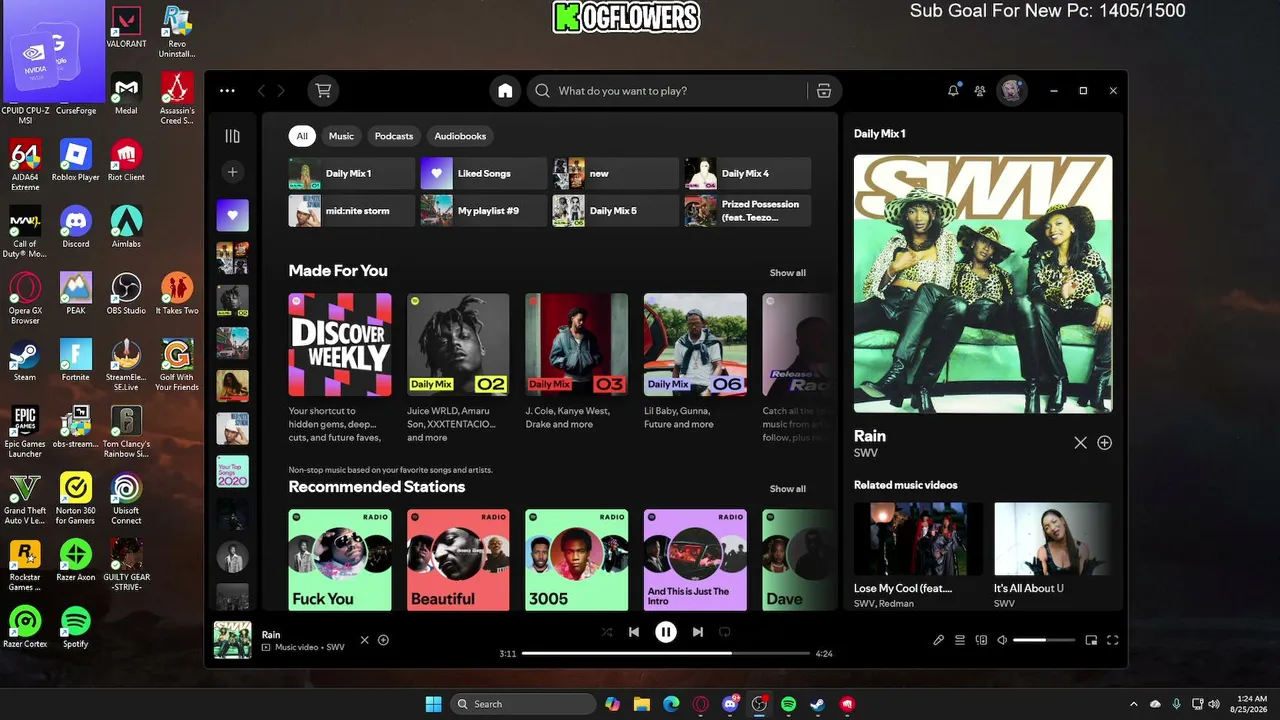Show Friend Activity using the people icon

coord(980,91)
